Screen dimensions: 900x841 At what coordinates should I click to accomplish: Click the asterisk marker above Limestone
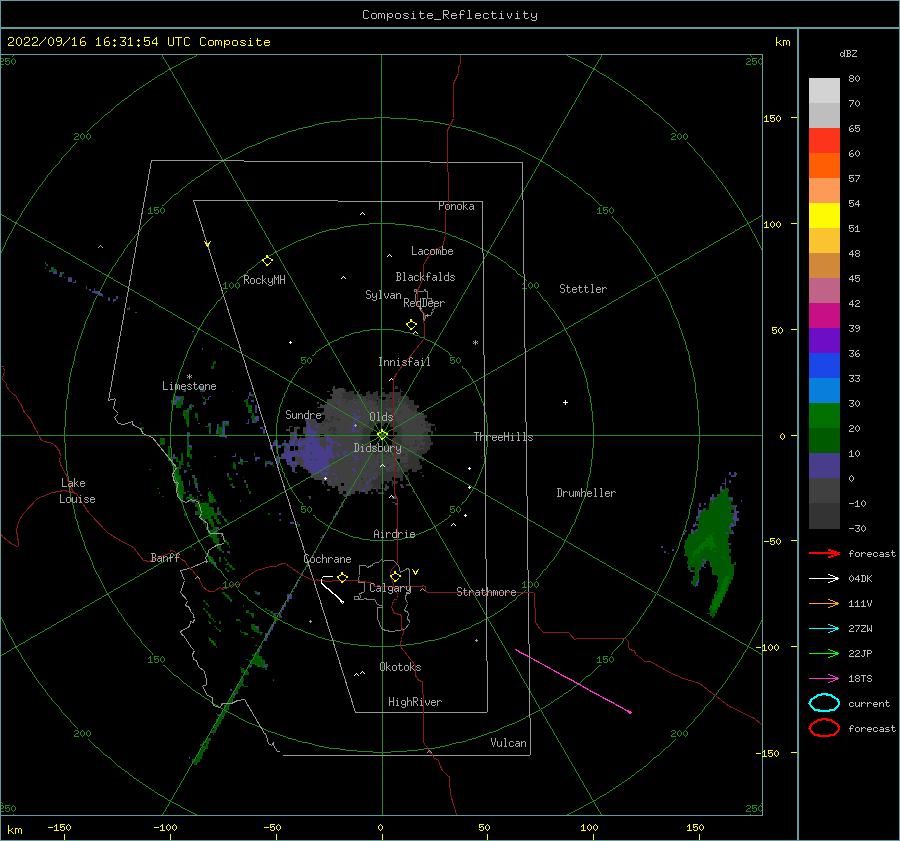pyautogui.click(x=189, y=377)
